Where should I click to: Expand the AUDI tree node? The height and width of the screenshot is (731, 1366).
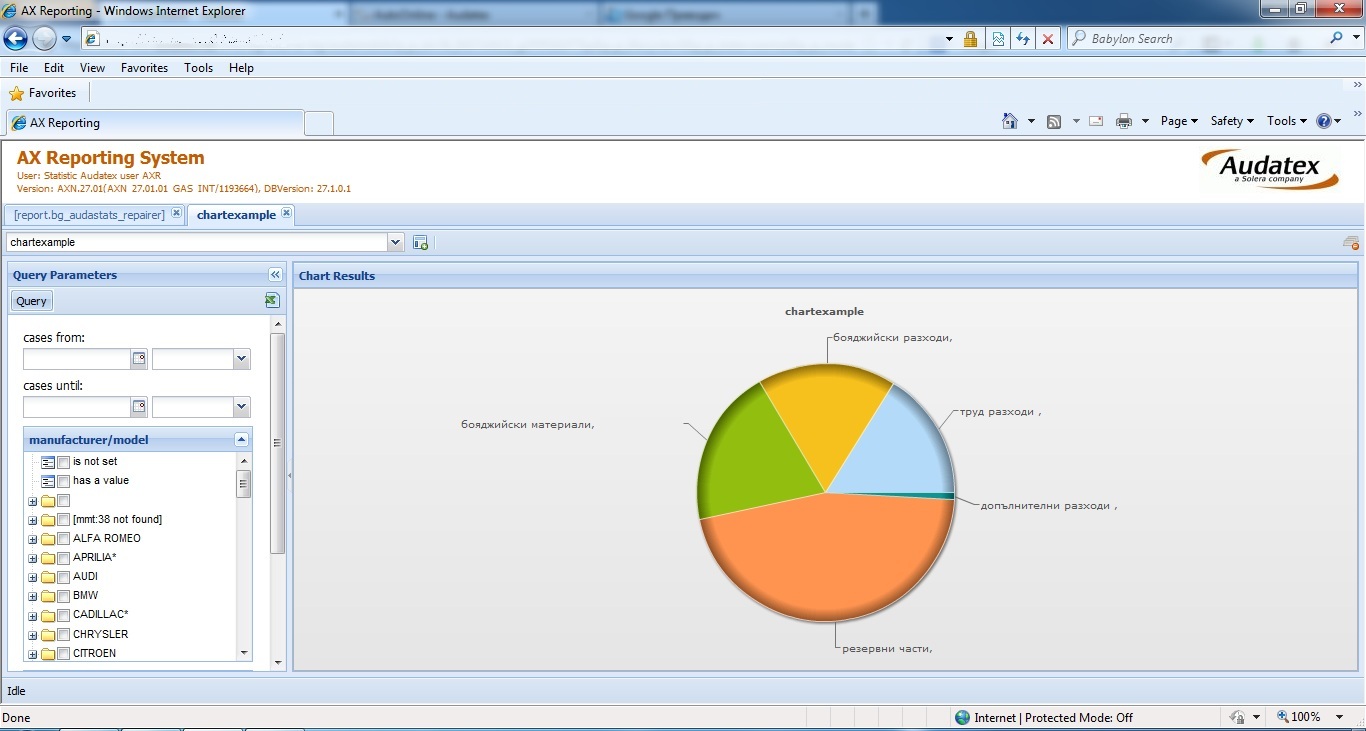coord(33,578)
